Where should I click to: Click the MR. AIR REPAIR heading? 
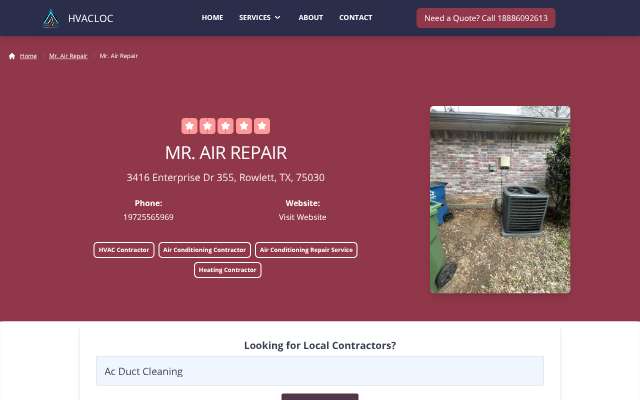tap(226, 153)
